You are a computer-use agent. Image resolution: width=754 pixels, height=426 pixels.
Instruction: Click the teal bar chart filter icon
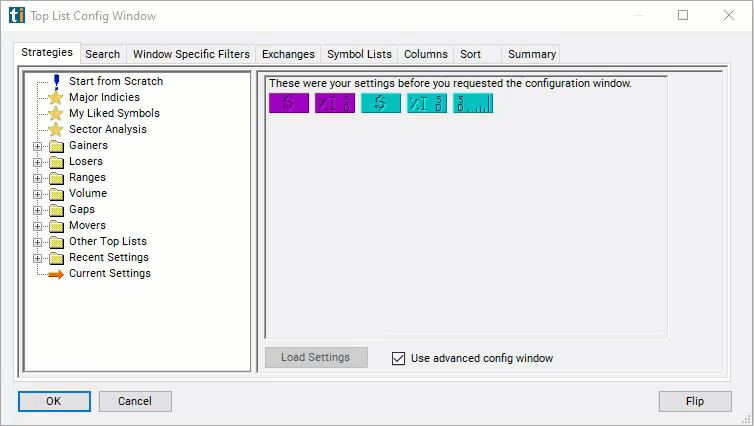(x=473, y=103)
